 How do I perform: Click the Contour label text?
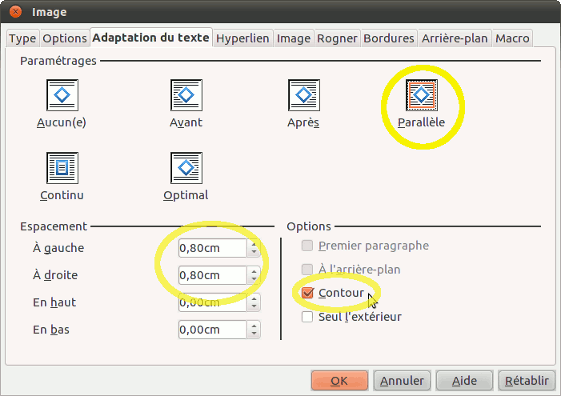click(341, 293)
